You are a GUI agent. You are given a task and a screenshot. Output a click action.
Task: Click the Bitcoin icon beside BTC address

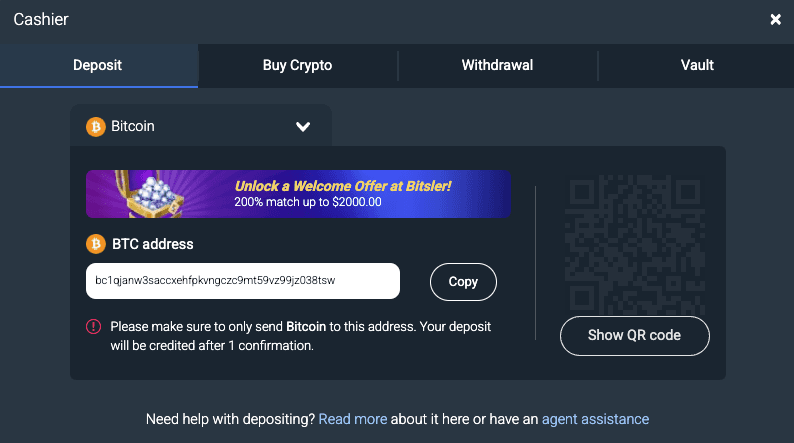(96, 244)
